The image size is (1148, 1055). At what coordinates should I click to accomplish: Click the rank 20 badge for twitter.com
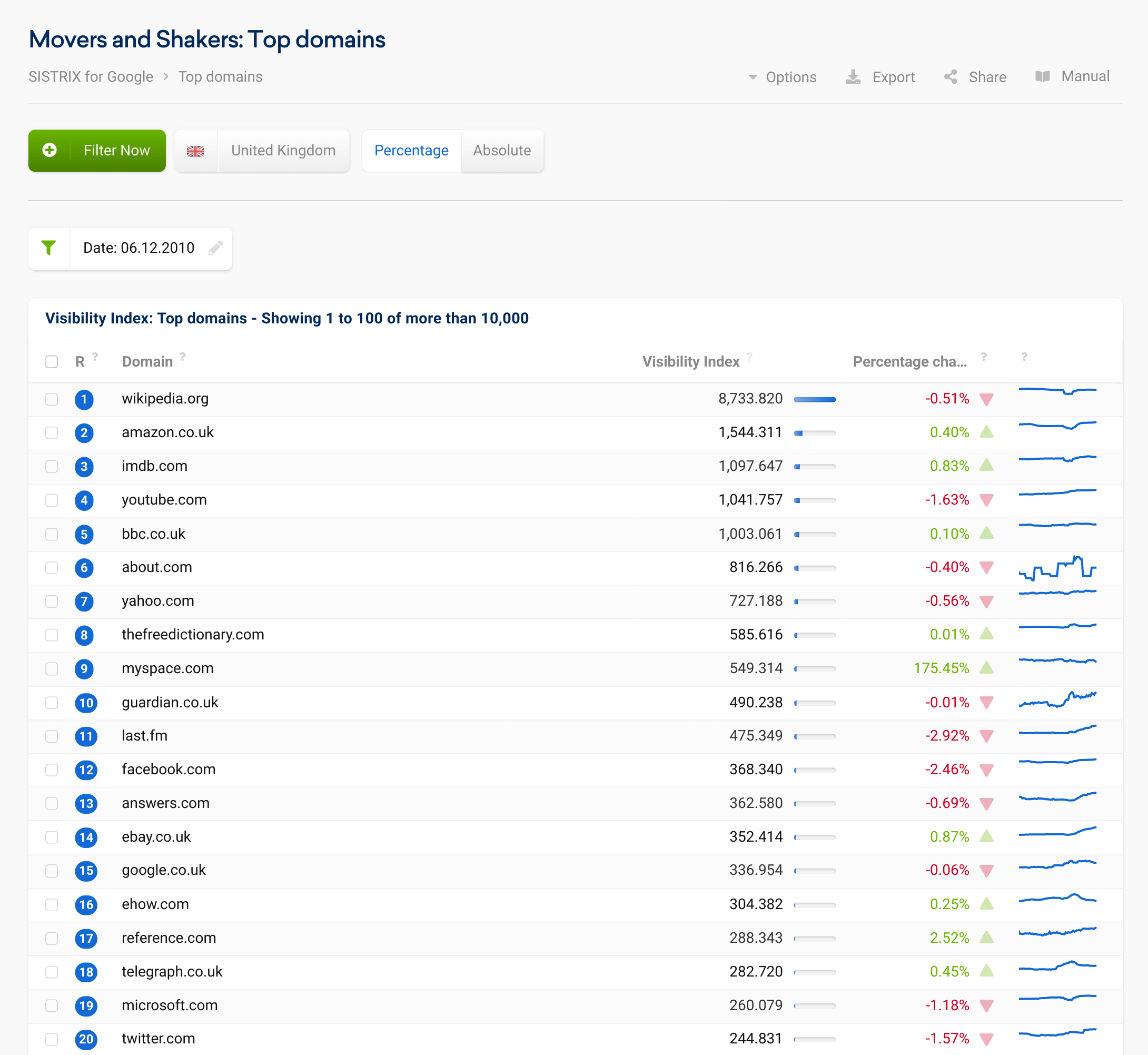[86, 1039]
